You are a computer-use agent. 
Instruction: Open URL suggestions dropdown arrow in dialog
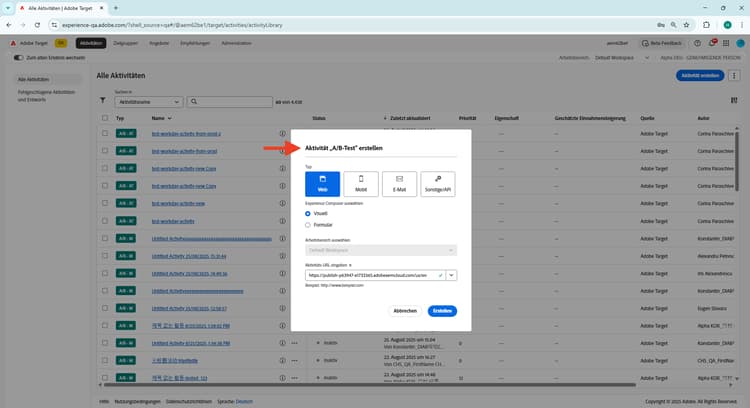(451, 276)
